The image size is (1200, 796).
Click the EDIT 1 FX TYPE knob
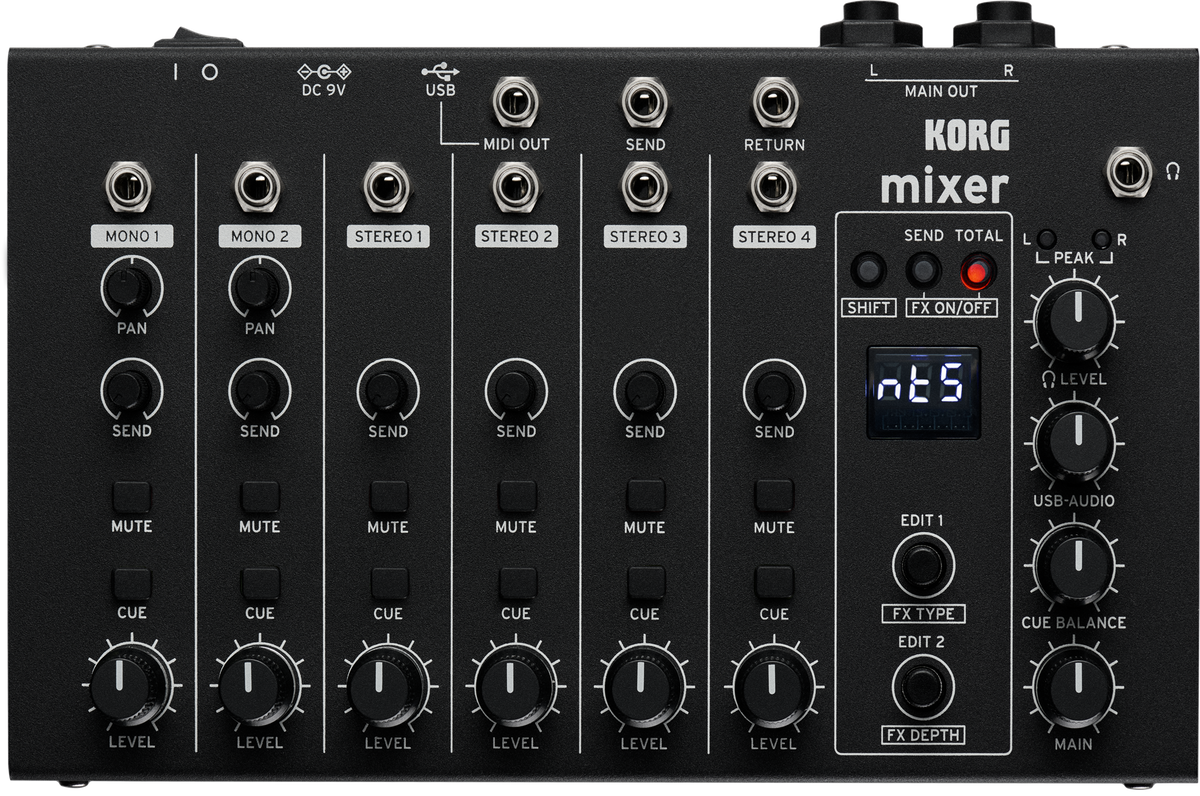(922, 566)
